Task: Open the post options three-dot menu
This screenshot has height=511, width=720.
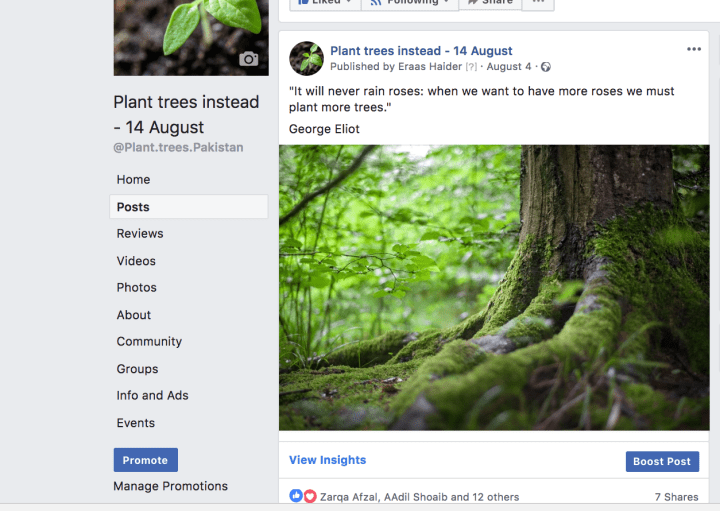Action: [x=694, y=50]
